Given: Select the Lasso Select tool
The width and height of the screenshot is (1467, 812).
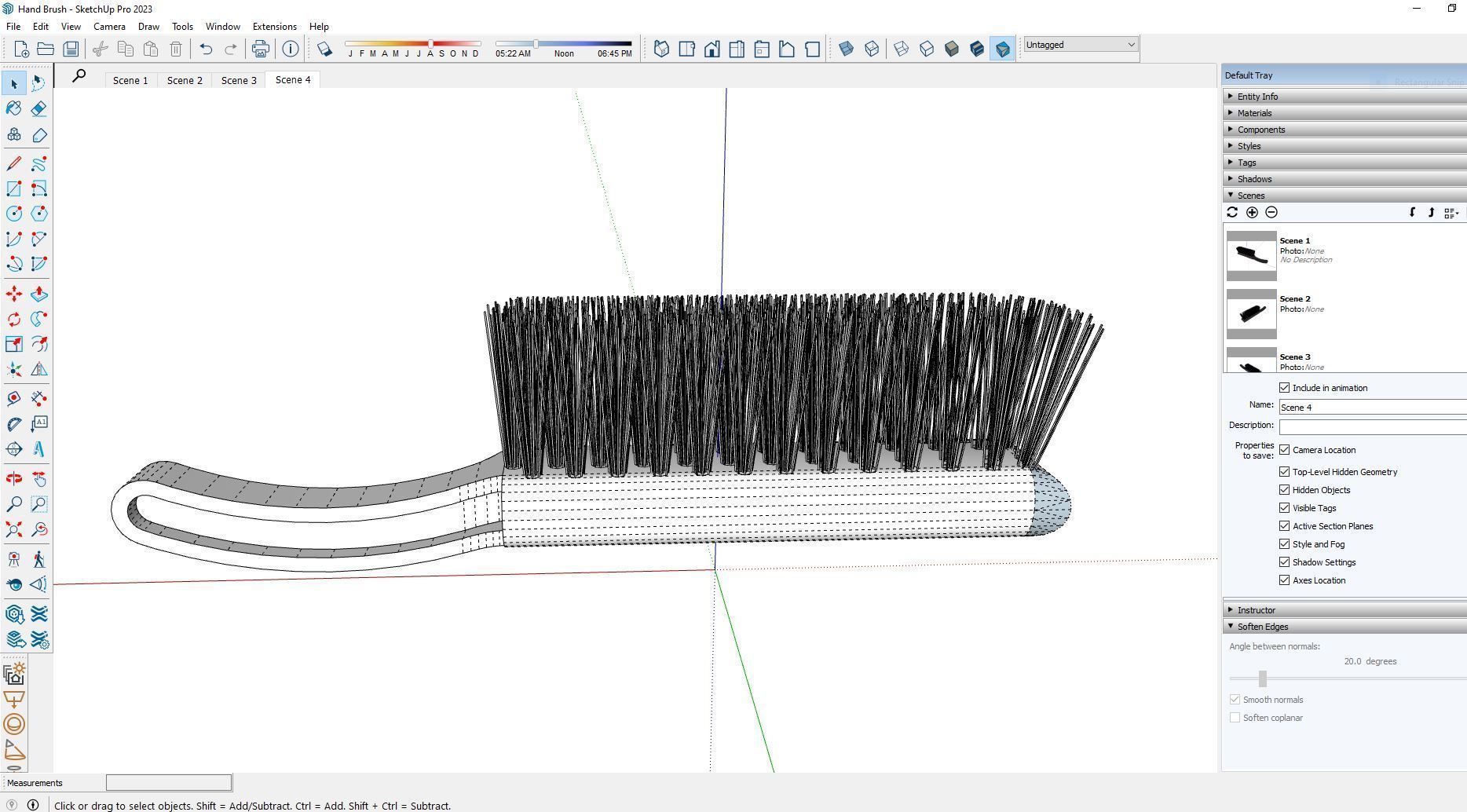Looking at the screenshot, I should tap(38, 83).
